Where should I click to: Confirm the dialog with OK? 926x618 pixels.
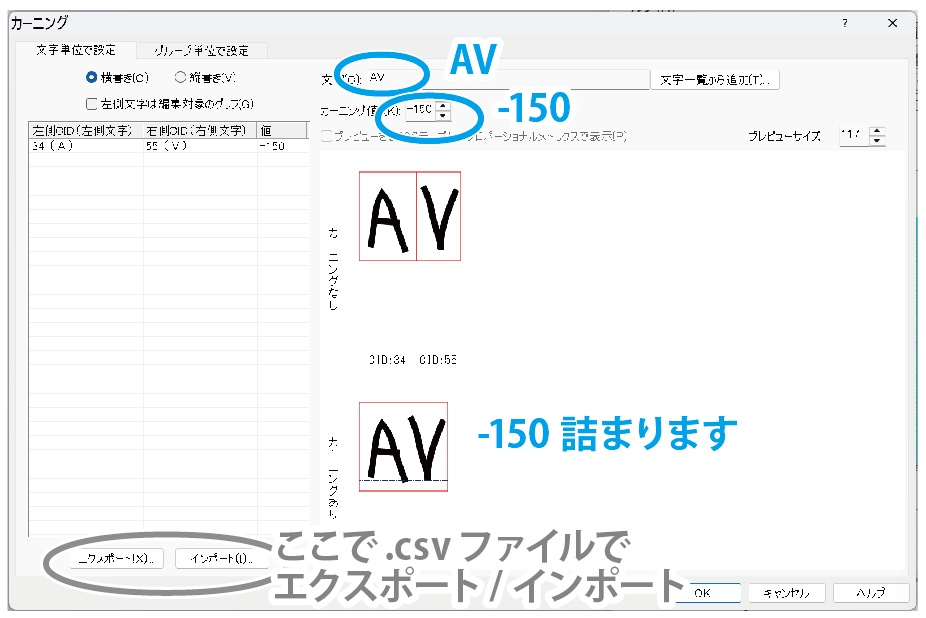point(702,592)
